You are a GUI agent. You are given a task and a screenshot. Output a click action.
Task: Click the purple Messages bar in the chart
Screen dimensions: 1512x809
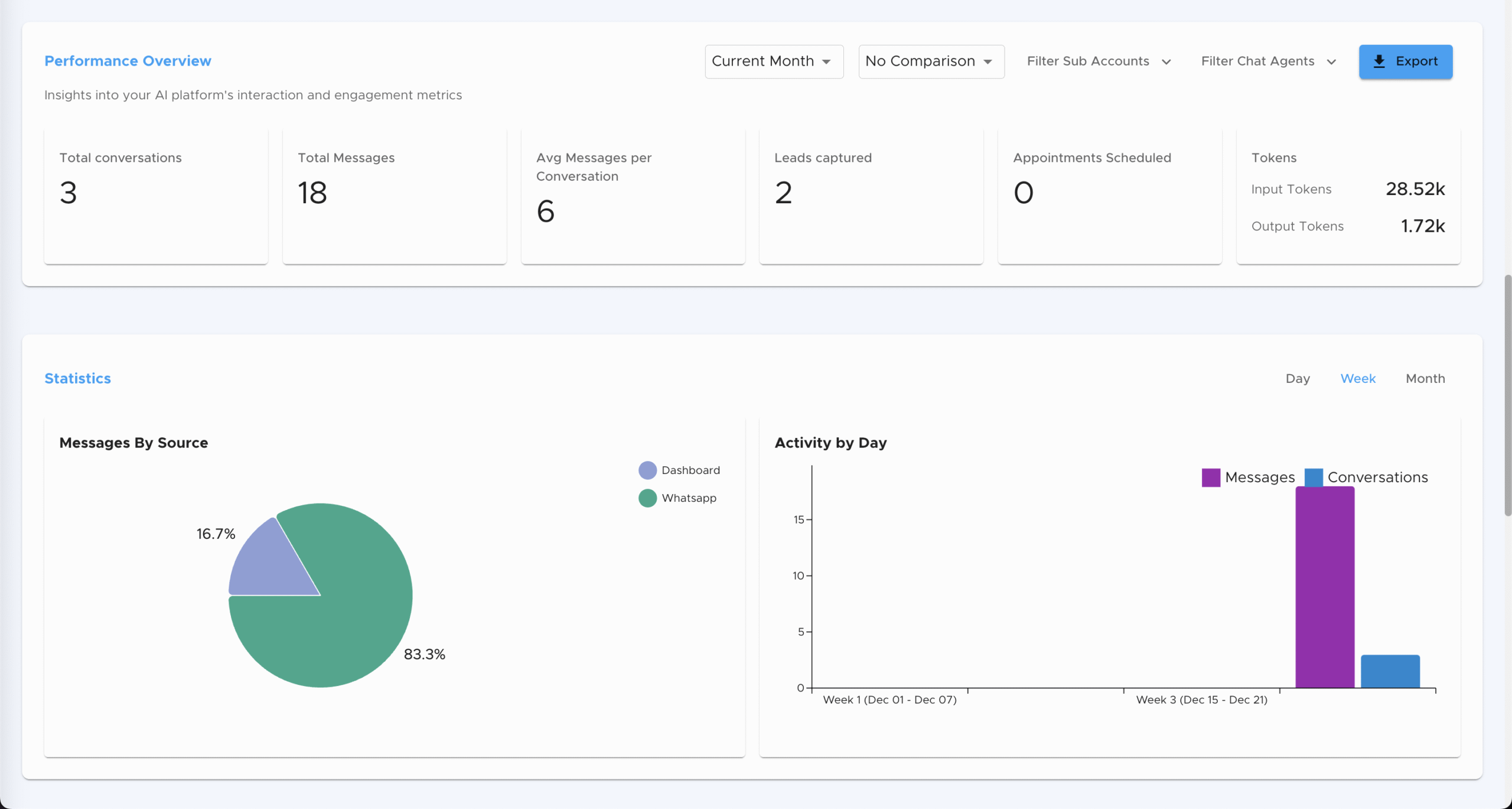[x=1325, y=588]
